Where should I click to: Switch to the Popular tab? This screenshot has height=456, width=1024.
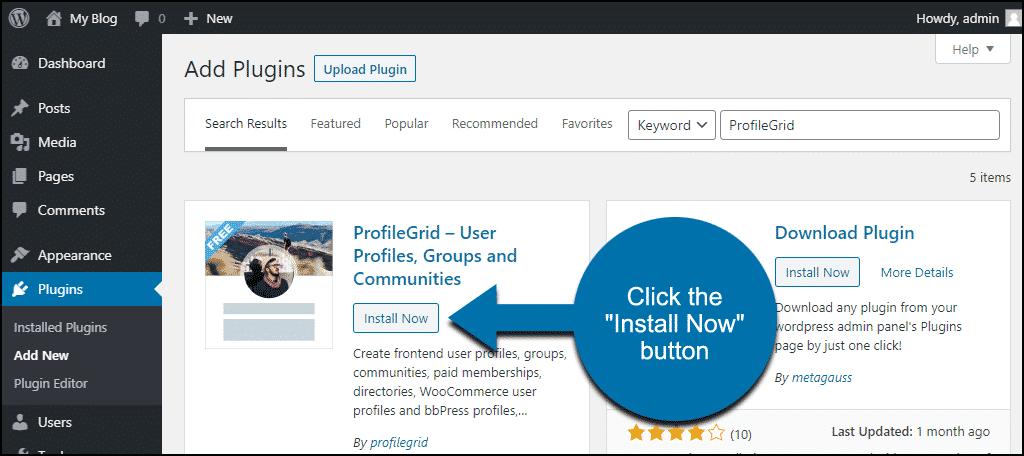coord(406,123)
